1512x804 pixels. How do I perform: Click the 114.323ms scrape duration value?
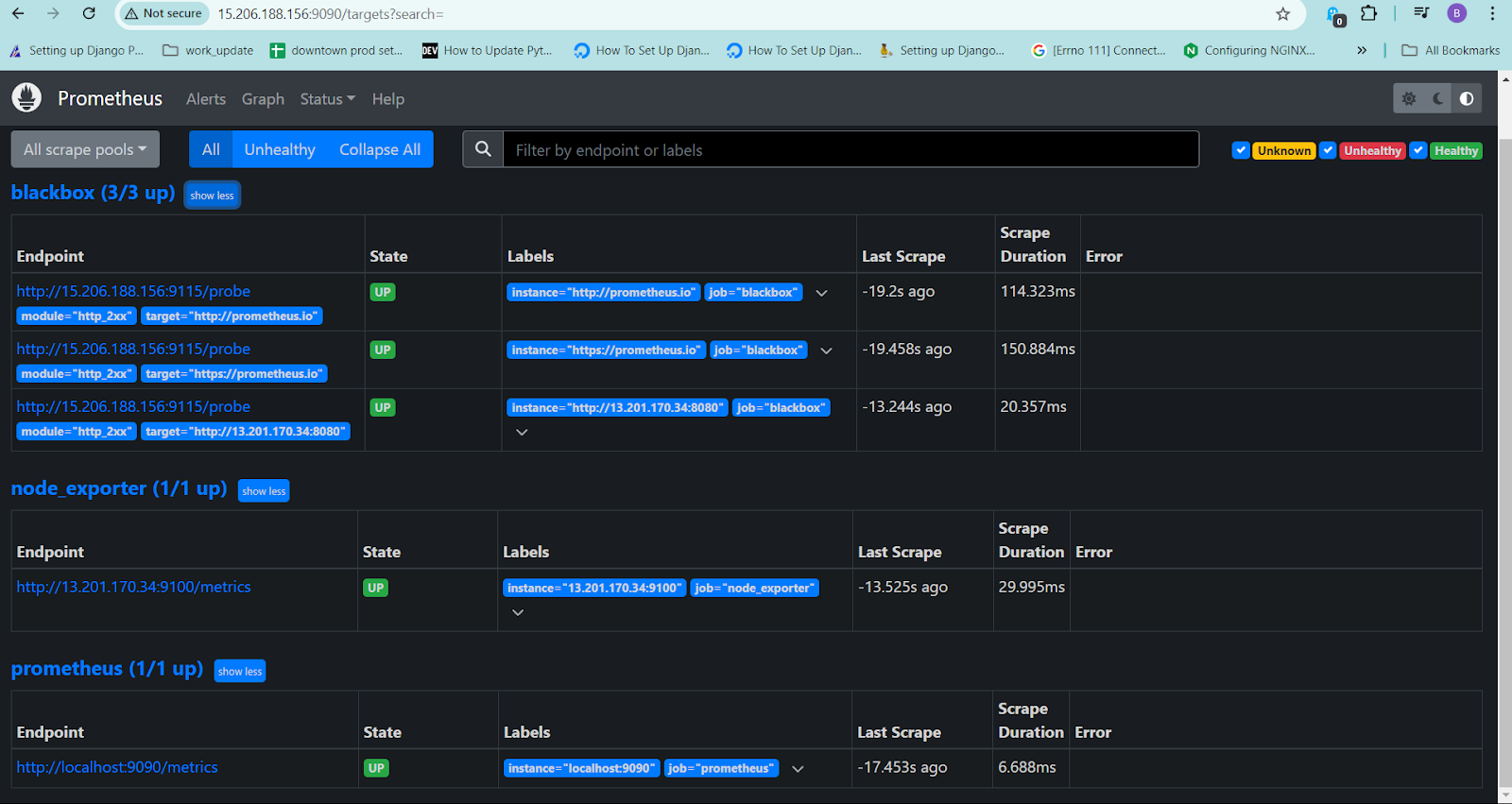point(1038,291)
